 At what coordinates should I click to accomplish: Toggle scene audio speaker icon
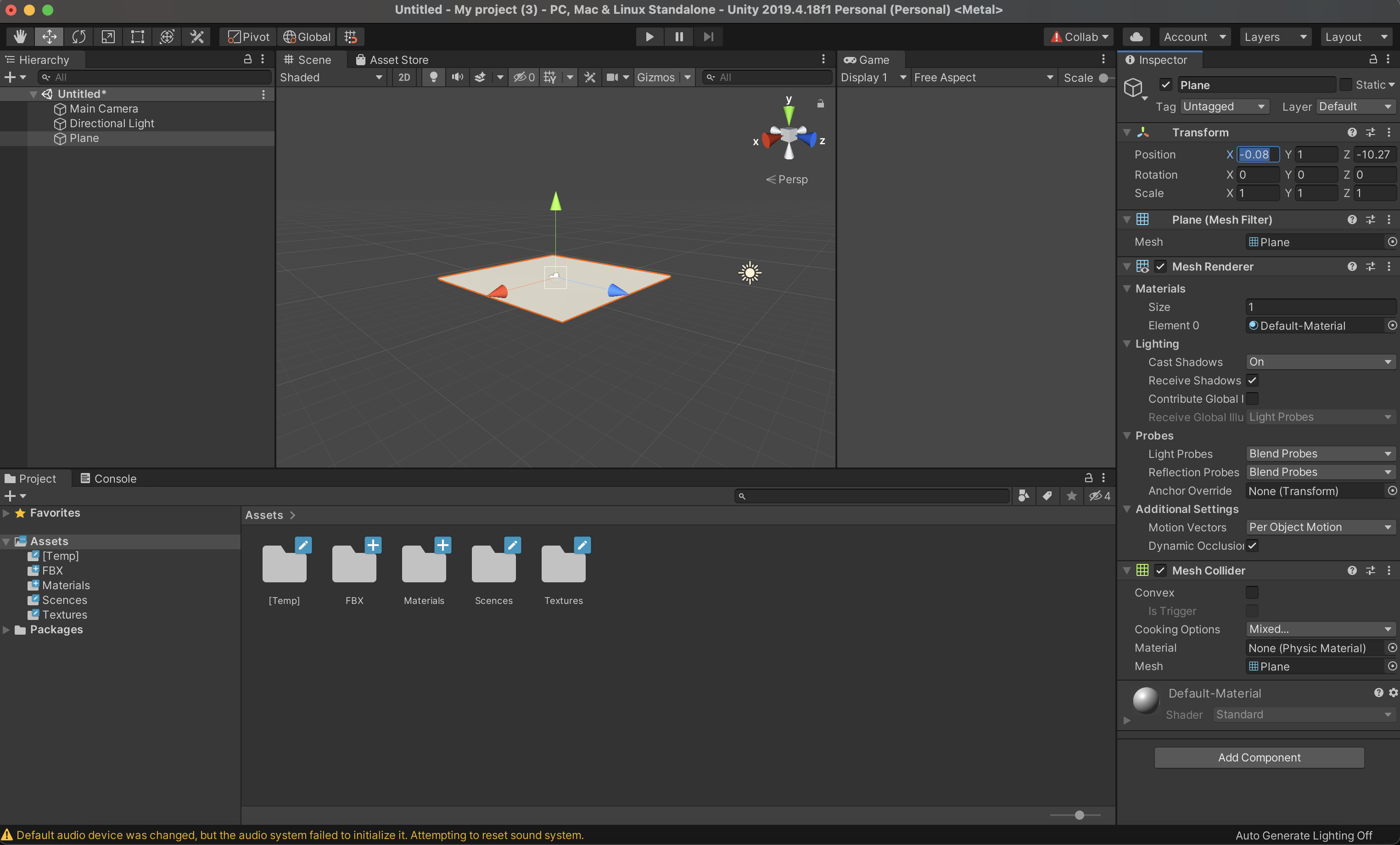pos(457,77)
